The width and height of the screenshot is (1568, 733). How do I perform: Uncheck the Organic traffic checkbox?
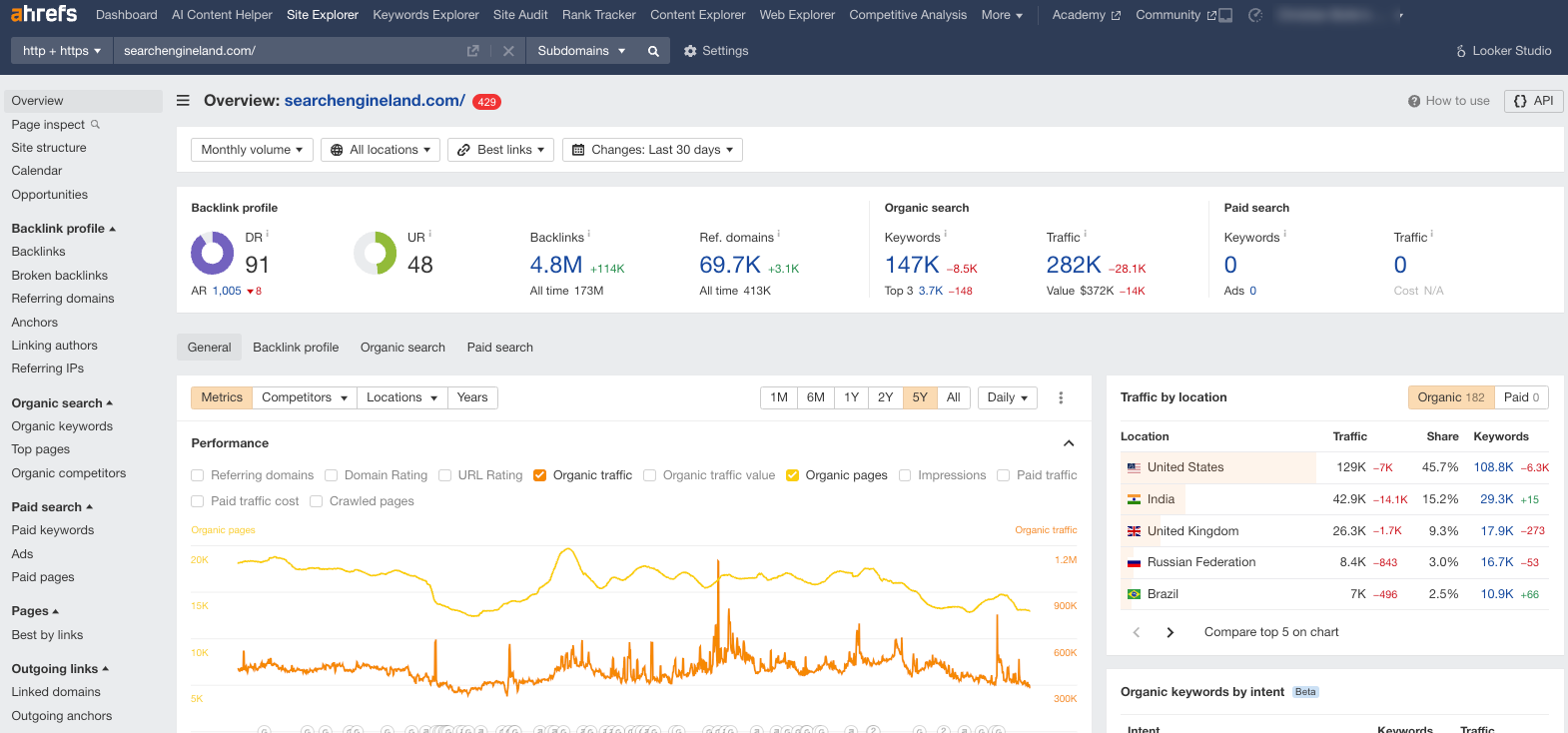pos(539,475)
